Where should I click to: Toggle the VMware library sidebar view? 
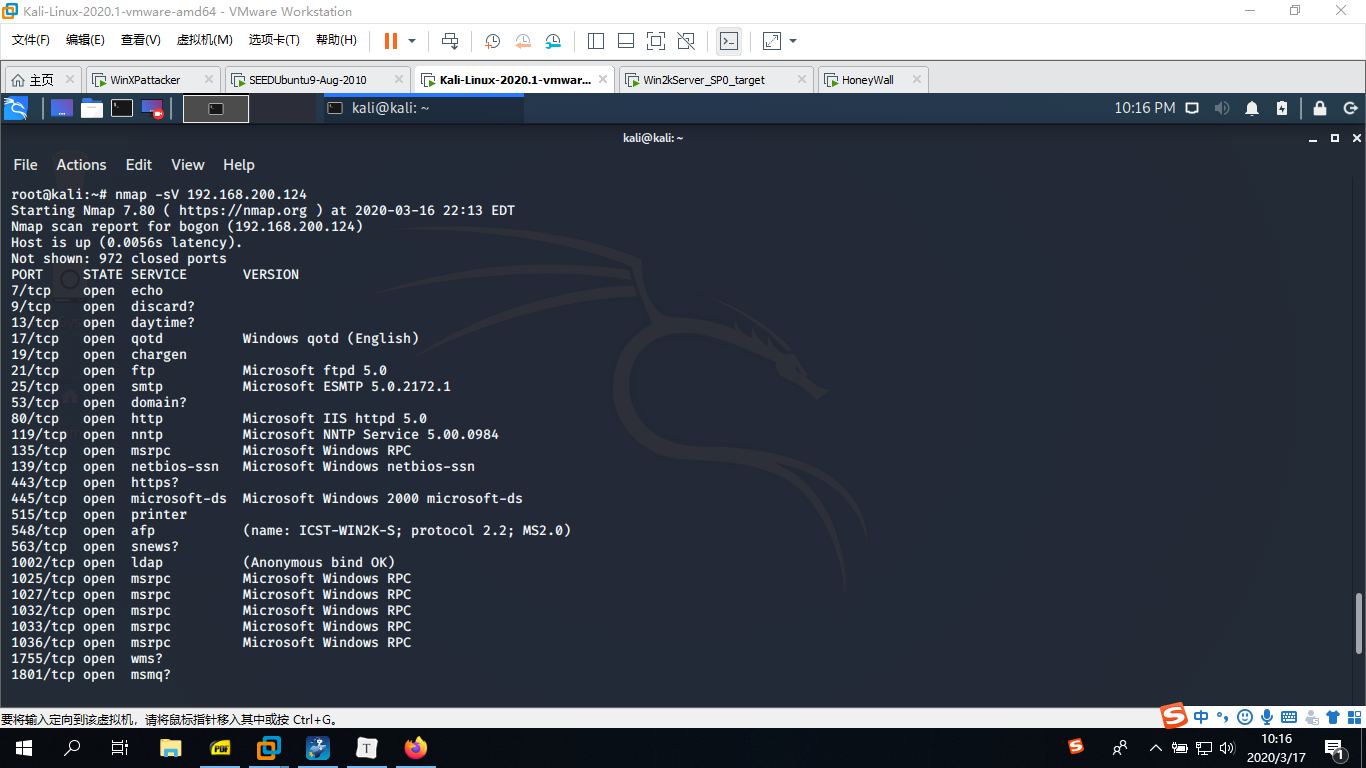(596, 41)
